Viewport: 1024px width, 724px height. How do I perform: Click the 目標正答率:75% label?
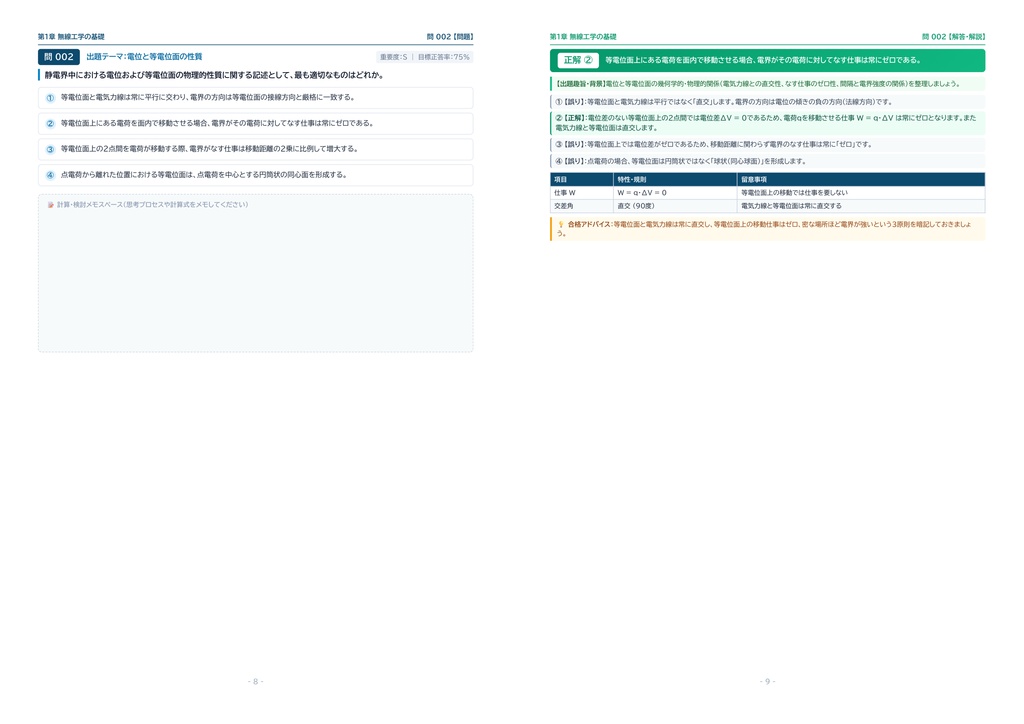[443, 57]
